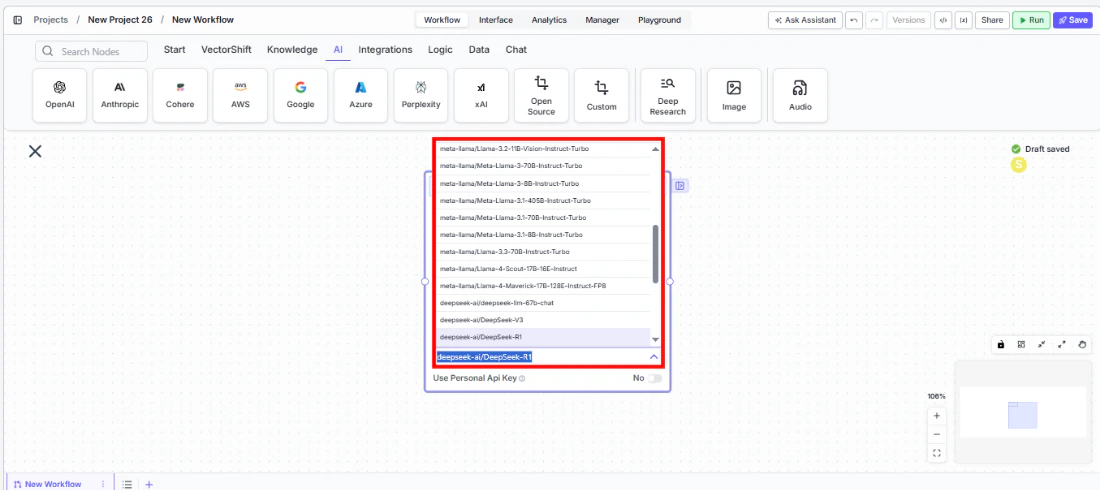
Task: Add an Image node
Action: click(734, 95)
